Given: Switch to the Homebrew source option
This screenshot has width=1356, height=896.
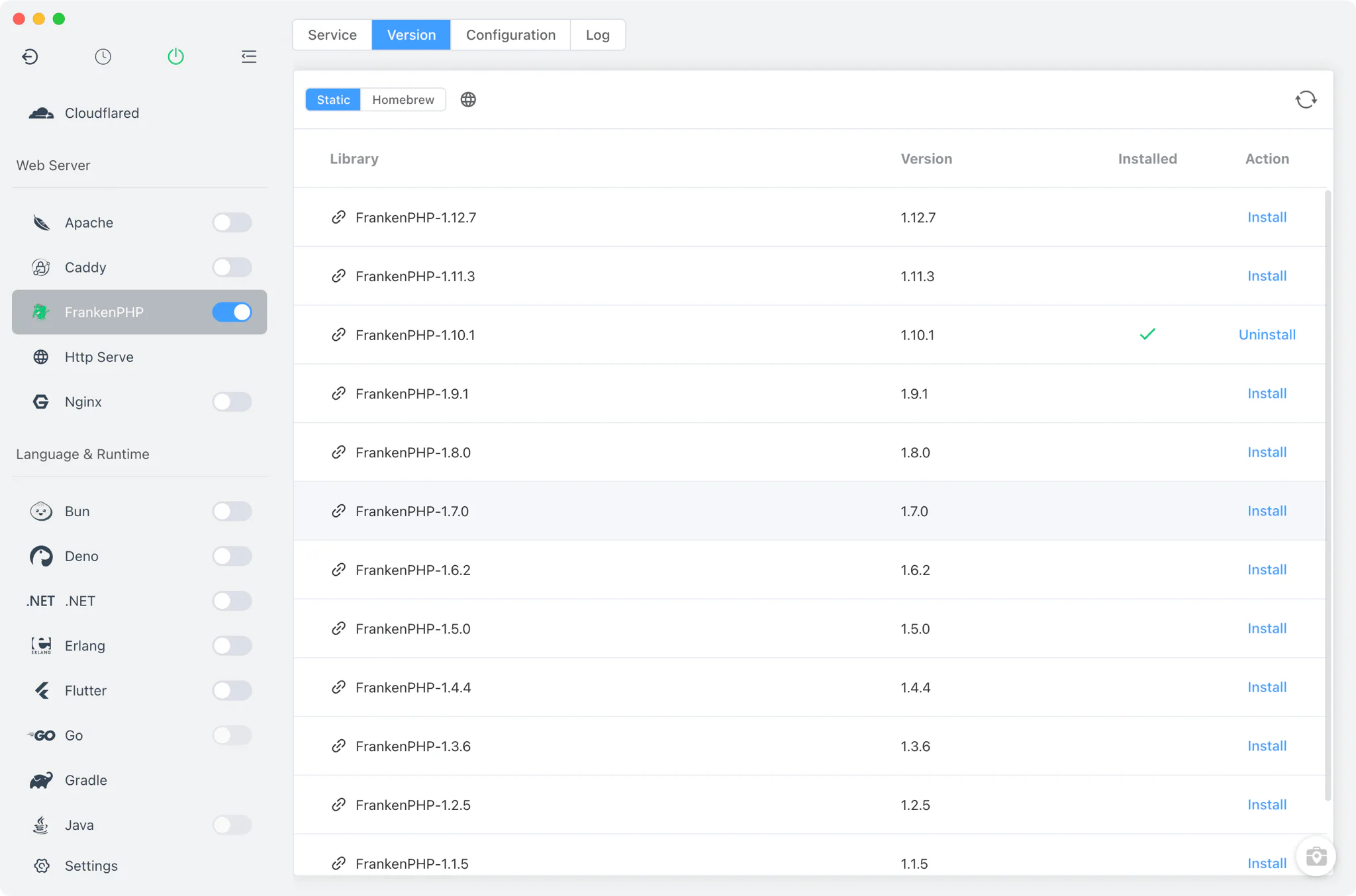Looking at the screenshot, I should [403, 100].
